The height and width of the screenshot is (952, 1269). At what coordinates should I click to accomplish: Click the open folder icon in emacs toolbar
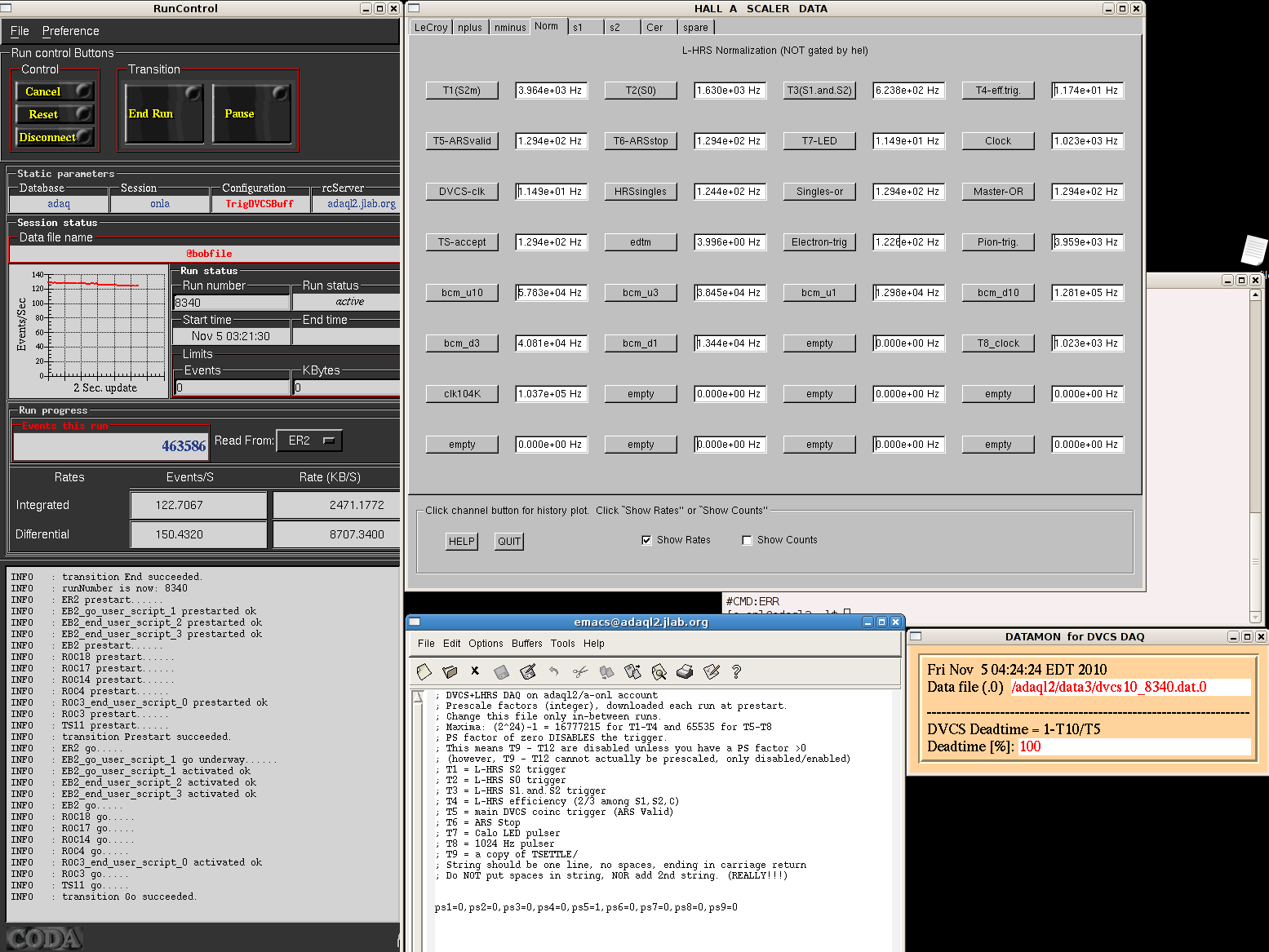point(450,672)
